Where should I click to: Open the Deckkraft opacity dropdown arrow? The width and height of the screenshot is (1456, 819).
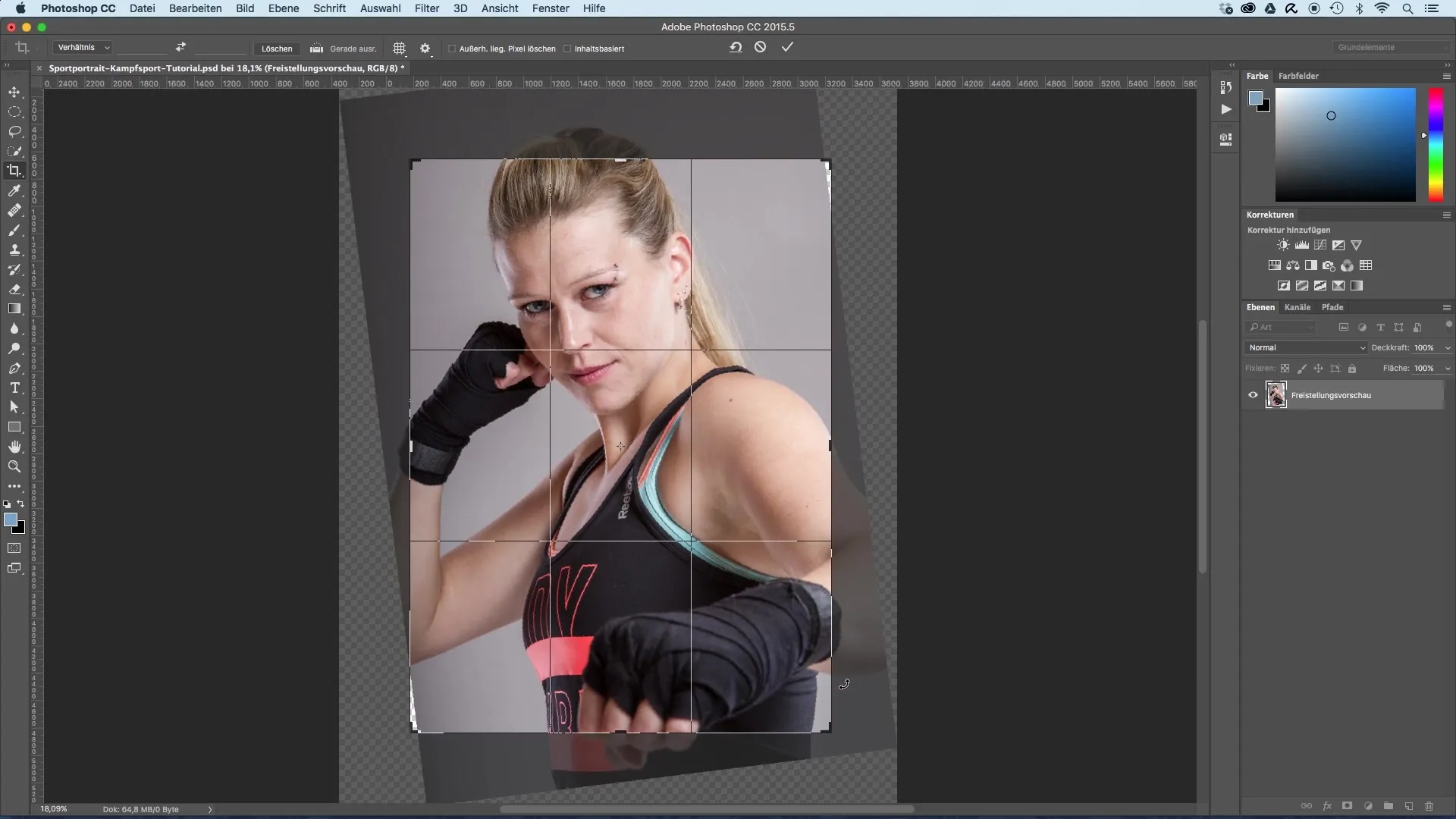tap(1447, 348)
